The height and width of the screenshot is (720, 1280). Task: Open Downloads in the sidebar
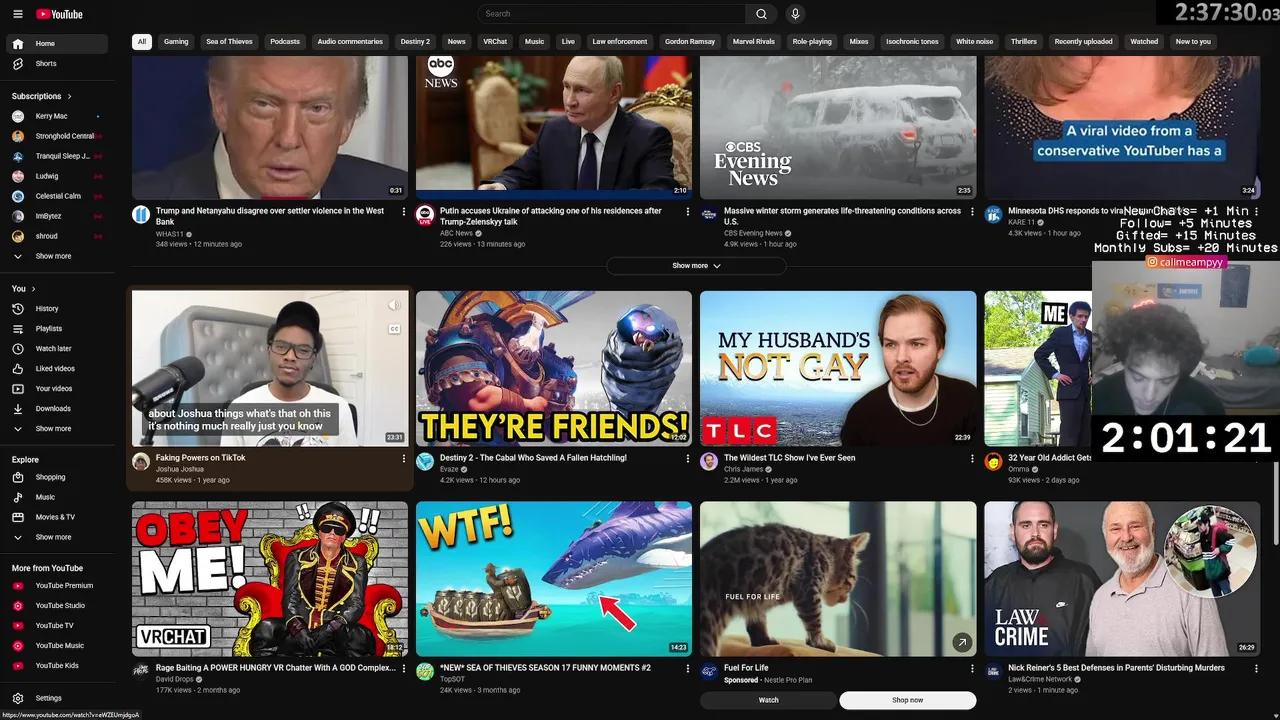[58, 409]
